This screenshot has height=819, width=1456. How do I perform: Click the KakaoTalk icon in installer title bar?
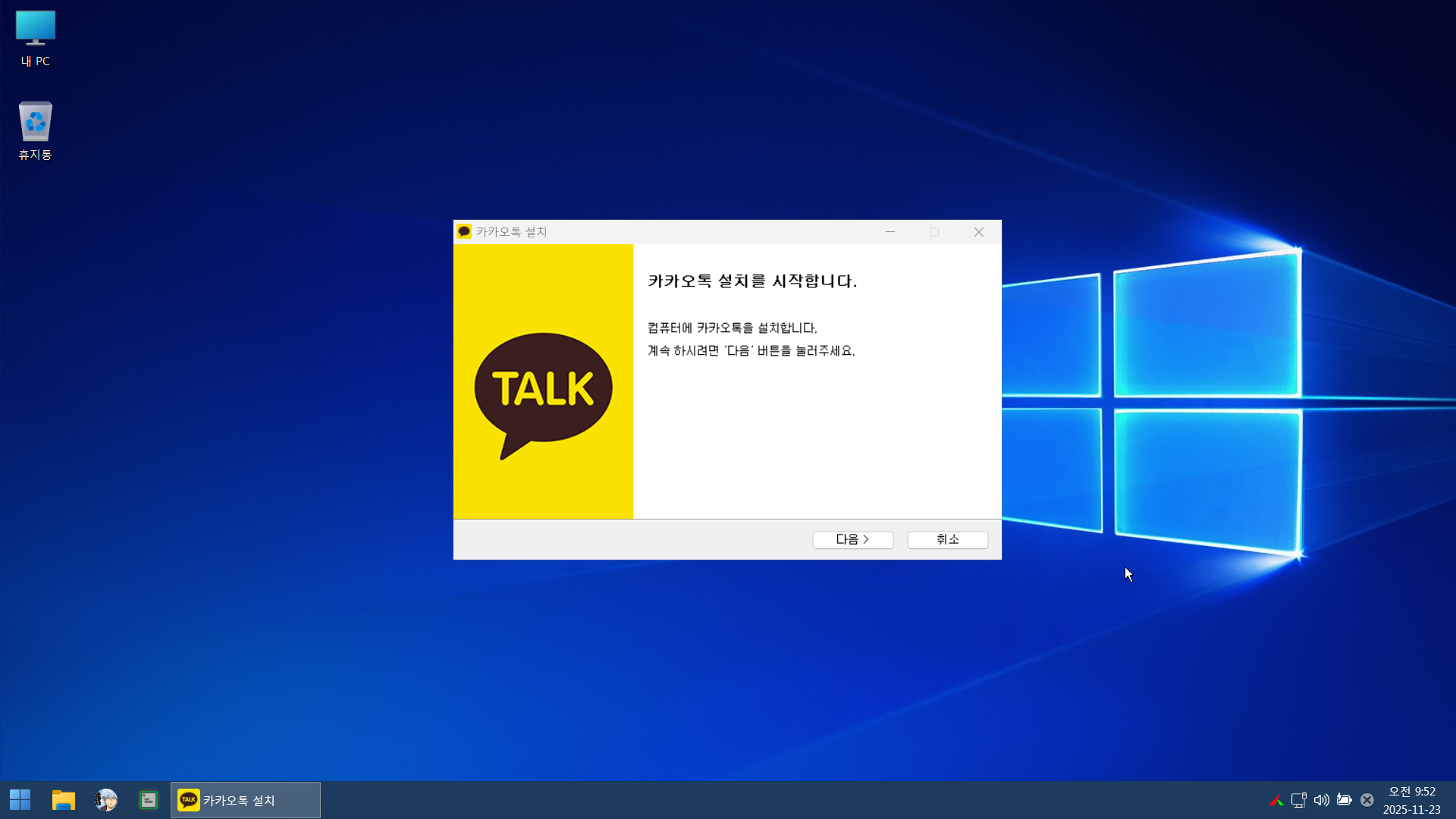click(464, 231)
